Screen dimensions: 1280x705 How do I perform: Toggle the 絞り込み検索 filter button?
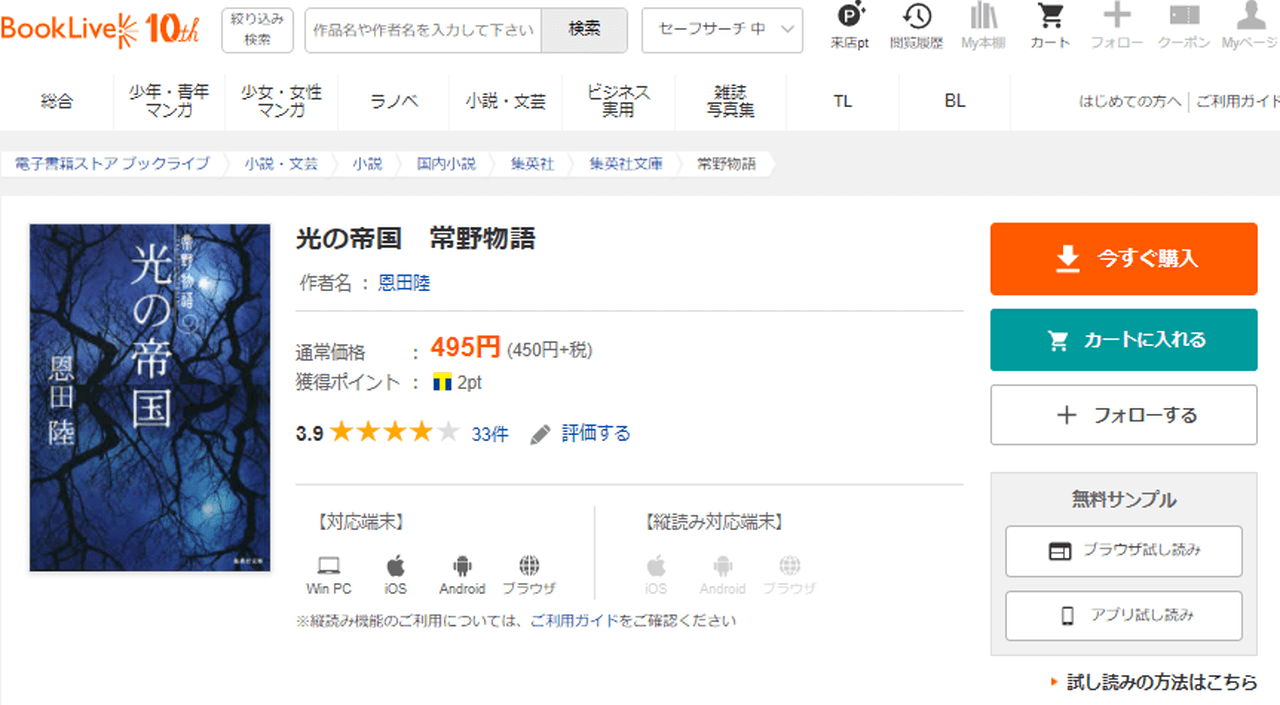tap(257, 30)
